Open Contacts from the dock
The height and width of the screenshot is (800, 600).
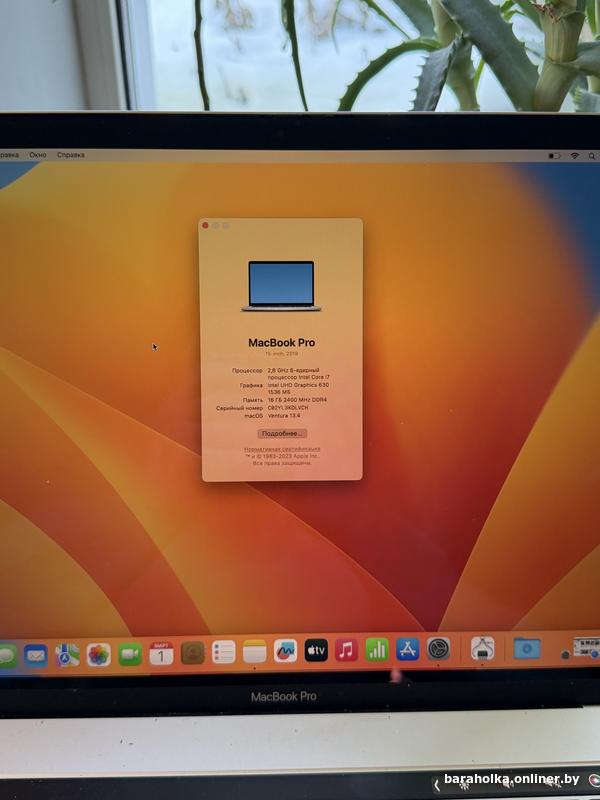coord(193,653)
